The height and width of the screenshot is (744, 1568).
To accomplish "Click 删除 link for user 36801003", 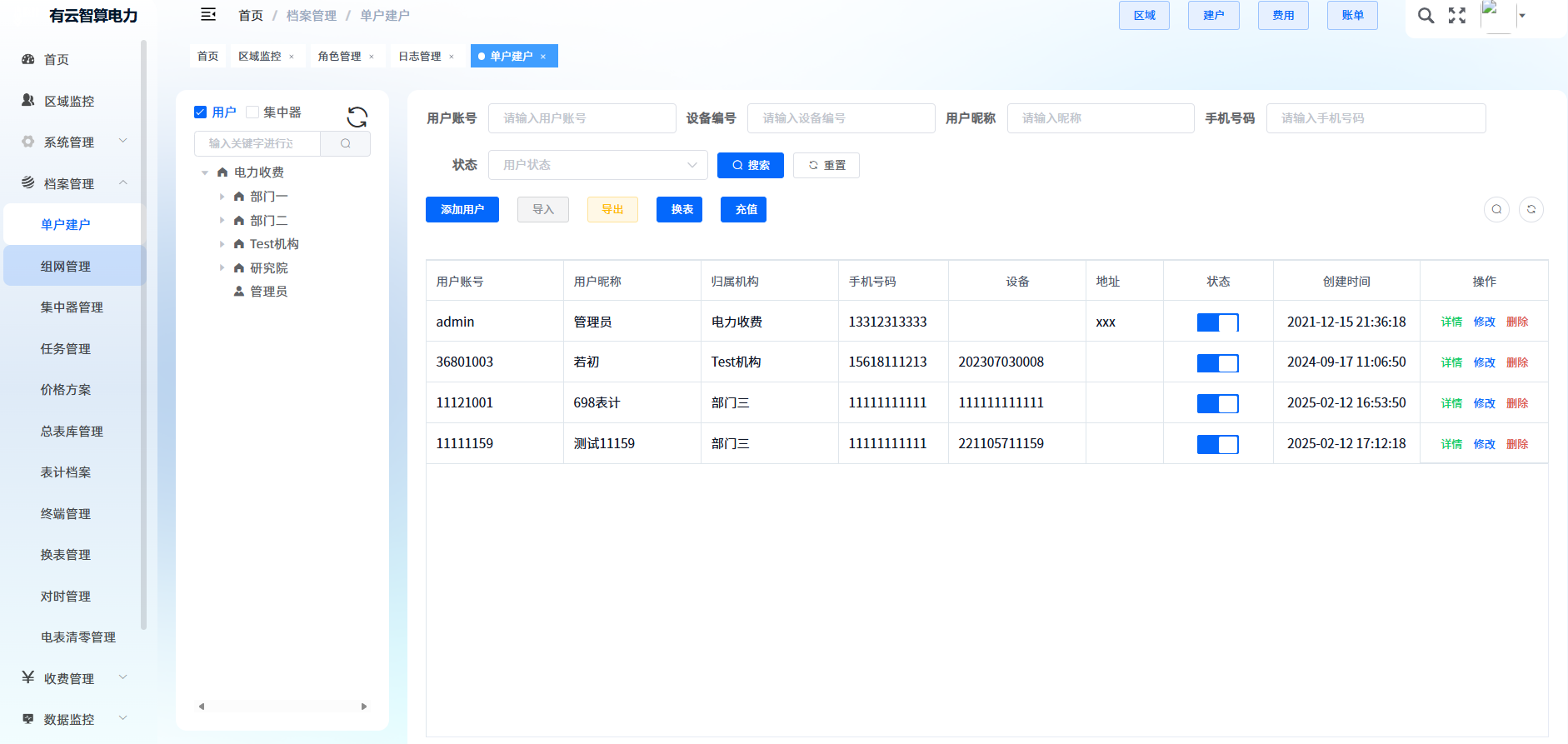I will tap(1516, 362).
